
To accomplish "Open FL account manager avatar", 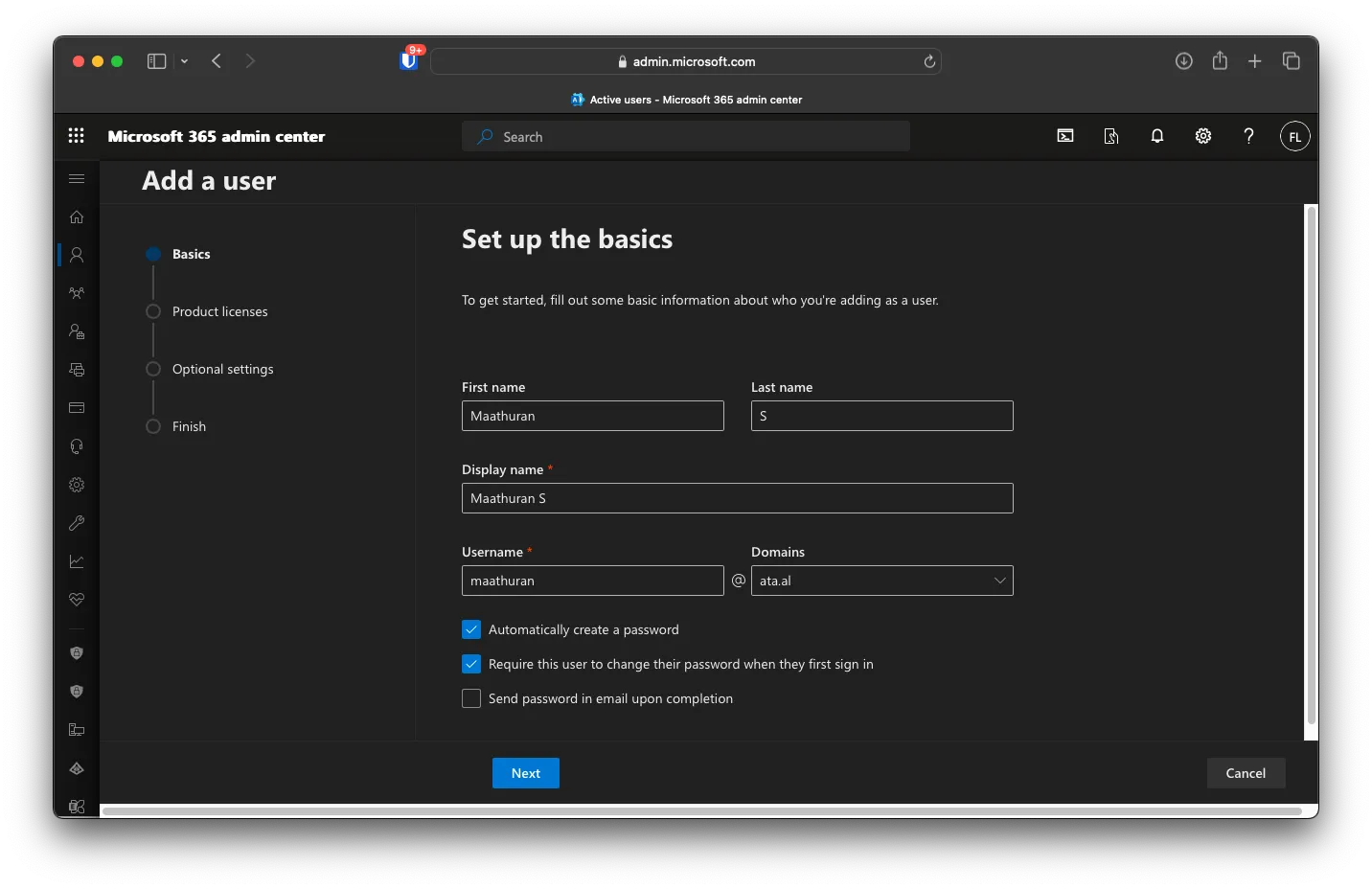I will [x=1295, y=136].
